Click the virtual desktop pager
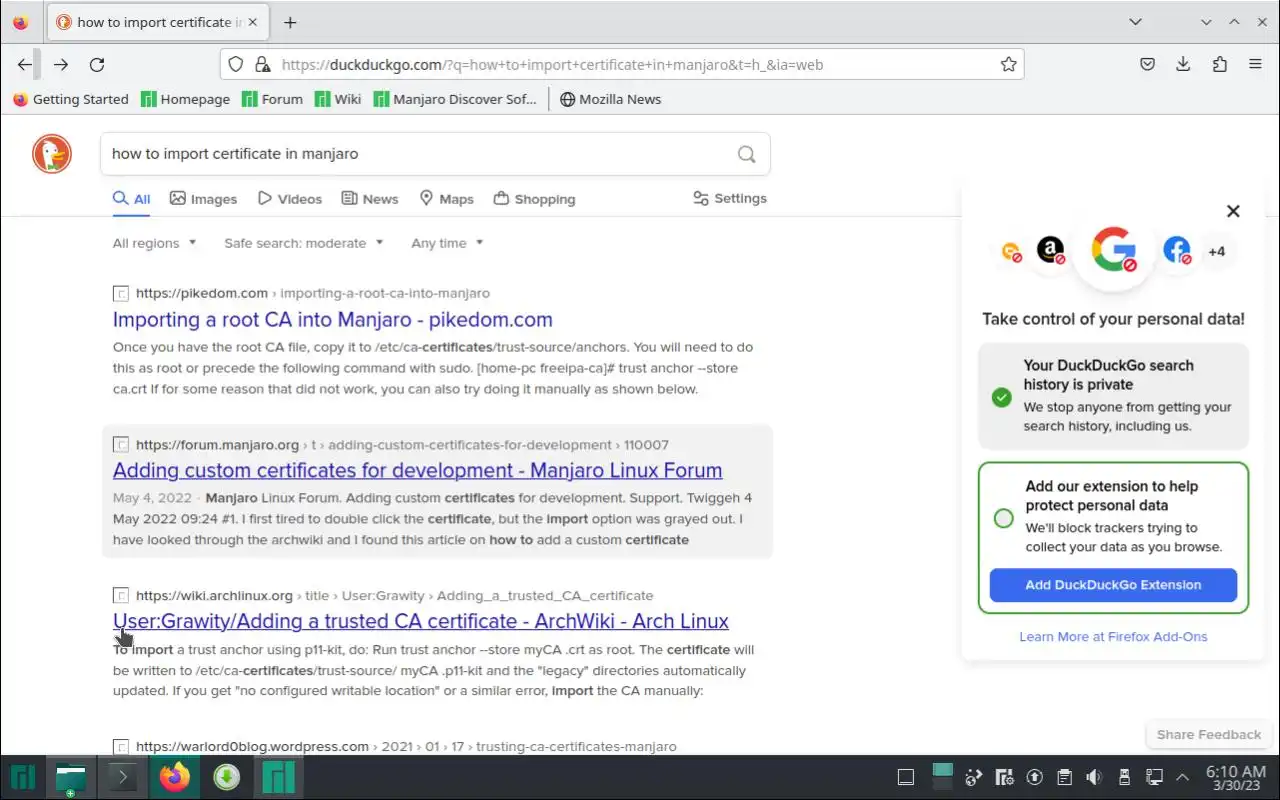 943,777
